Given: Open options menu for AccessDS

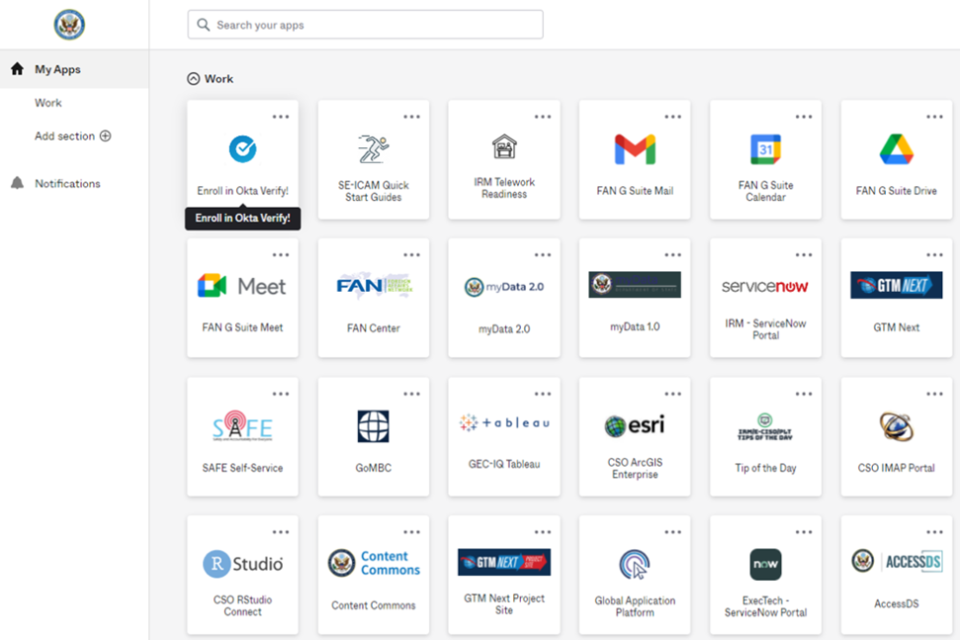Looking at the screenshot, I should [x=934, y=532].
